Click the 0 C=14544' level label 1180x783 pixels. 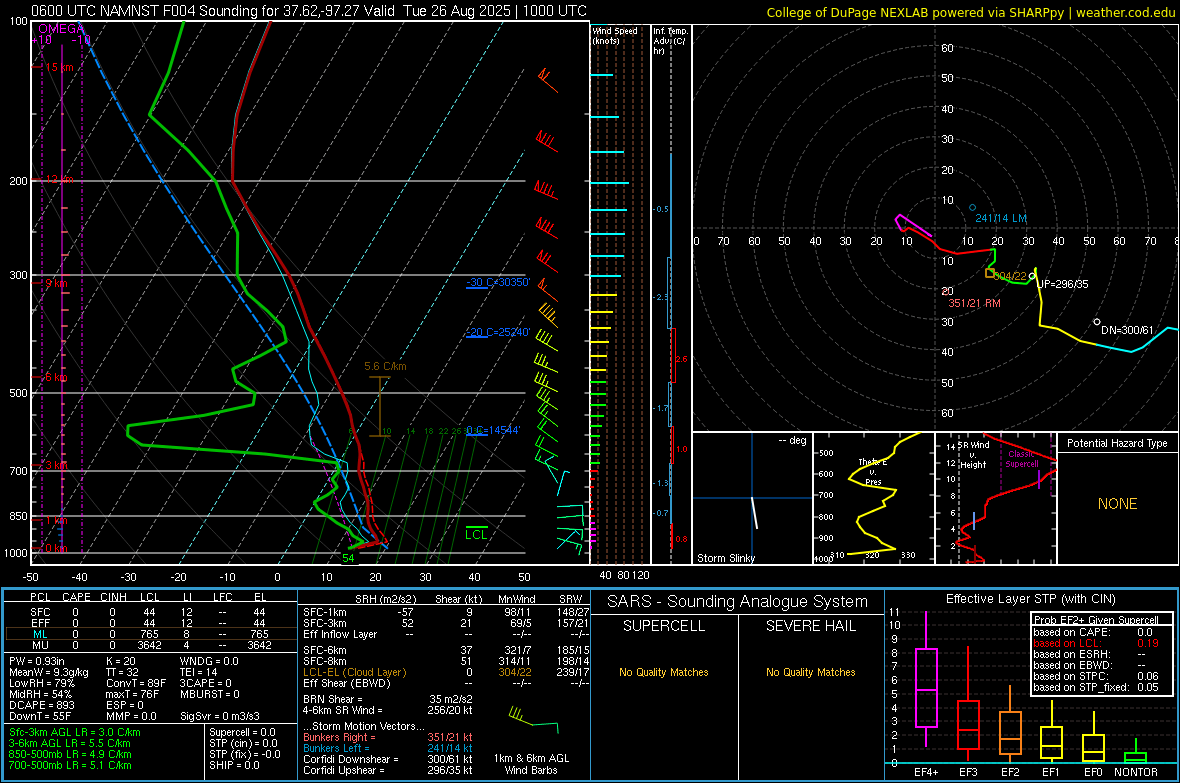tap(493, 430)
